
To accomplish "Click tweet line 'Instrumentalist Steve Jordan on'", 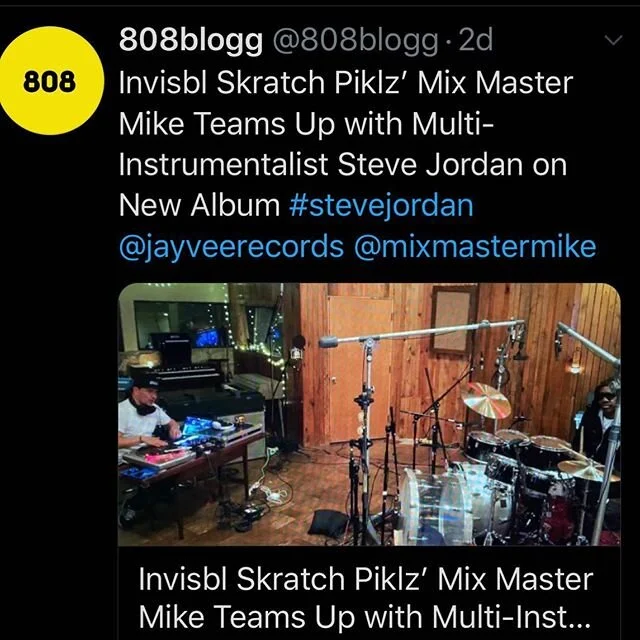I will (x=343, y=164).
